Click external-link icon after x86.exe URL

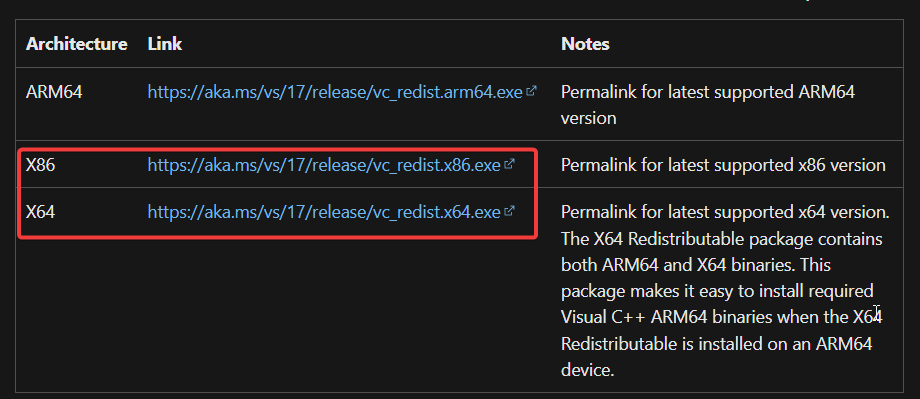tap(509, 164)
